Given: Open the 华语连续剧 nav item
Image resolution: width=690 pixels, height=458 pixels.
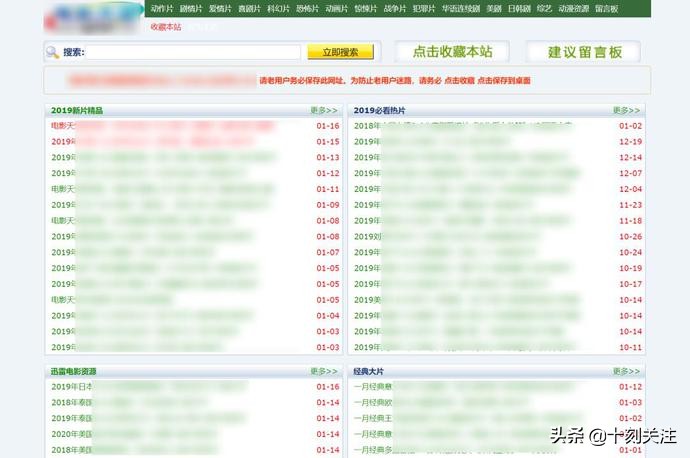Looking at the screenshot, I should tap(461, 8).
